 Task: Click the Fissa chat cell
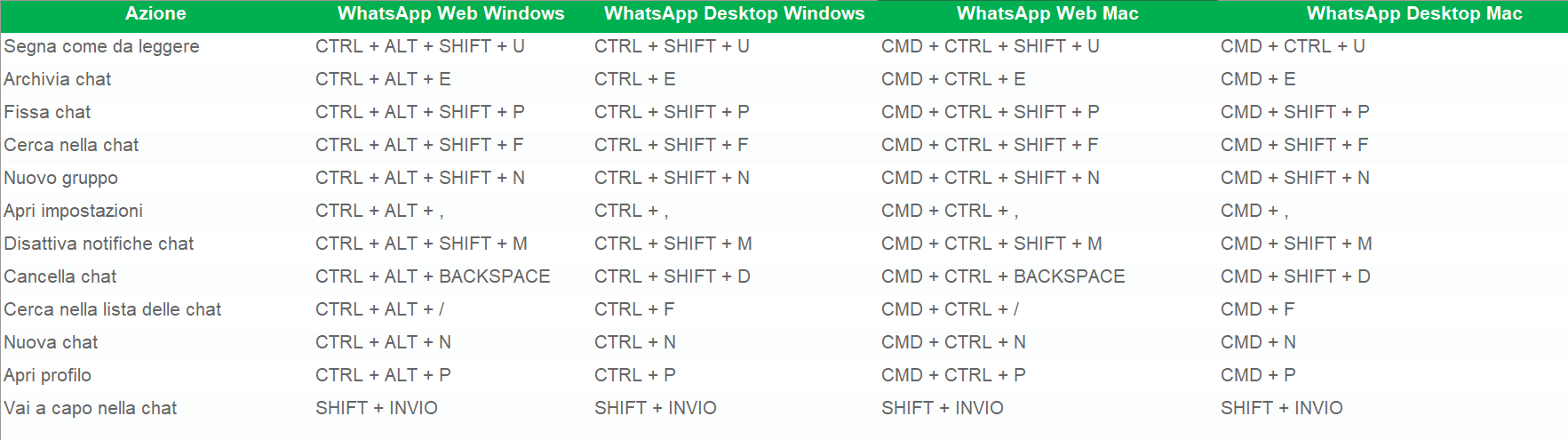[x=47, y=112]
